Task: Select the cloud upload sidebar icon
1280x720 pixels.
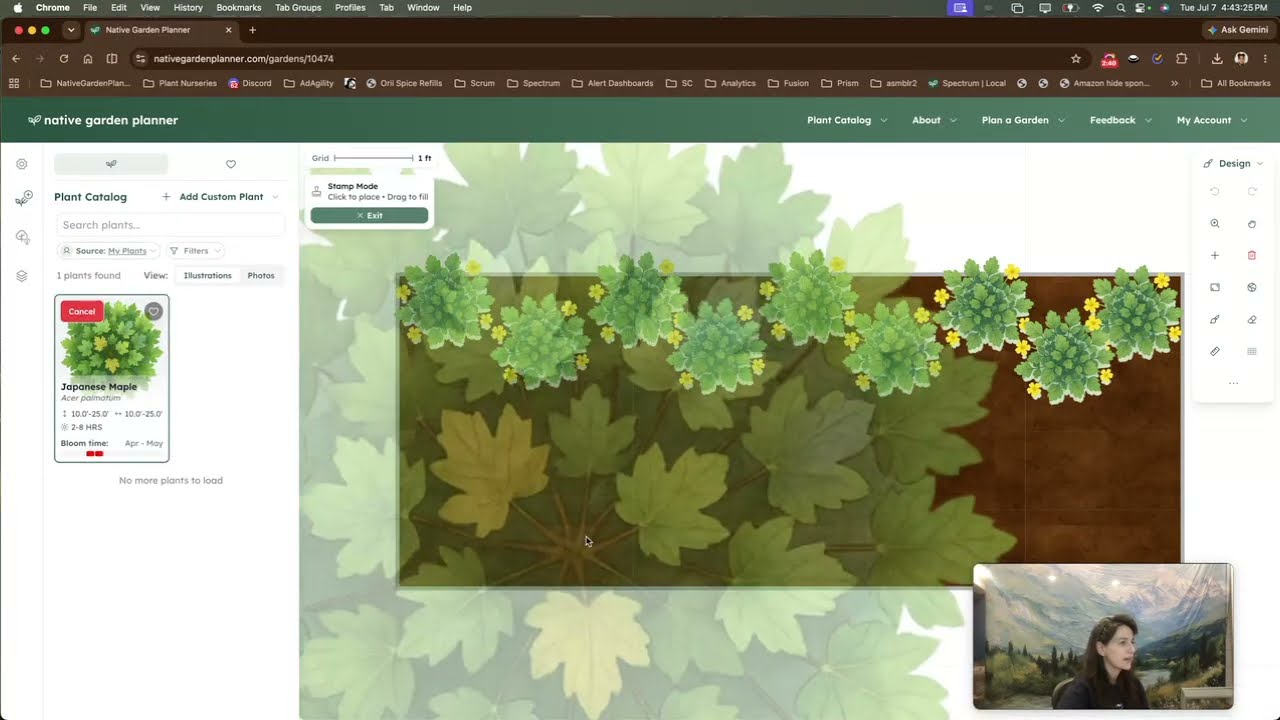Action: pos(22,237)
